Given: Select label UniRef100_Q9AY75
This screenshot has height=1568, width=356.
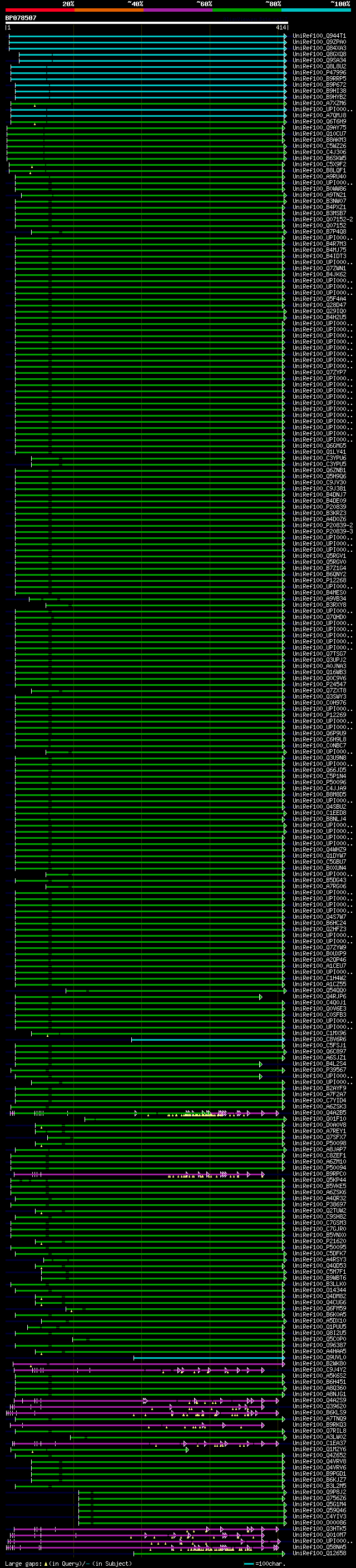Looking at the screenshot, I should click(x=319, y=127).
